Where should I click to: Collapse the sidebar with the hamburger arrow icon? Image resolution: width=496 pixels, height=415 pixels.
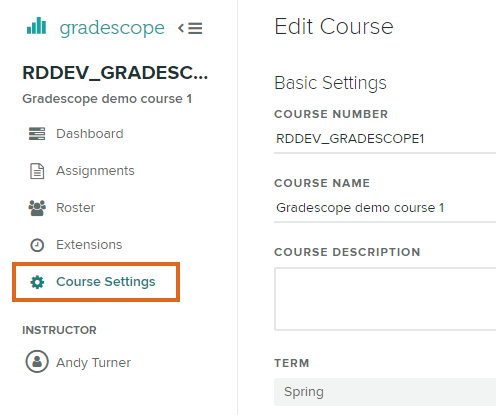(x=190, y=28)
